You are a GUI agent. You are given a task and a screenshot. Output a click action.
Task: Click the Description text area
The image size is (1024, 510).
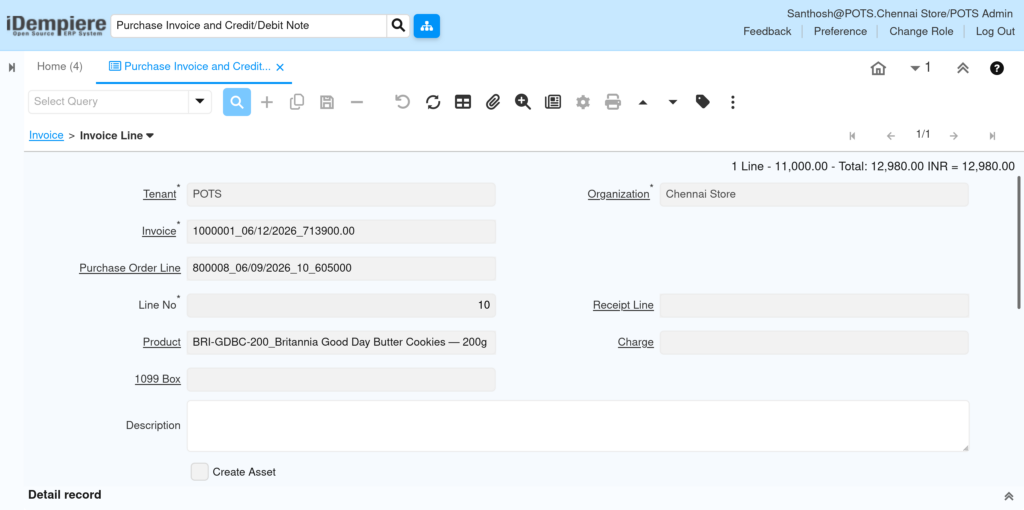click(578, 426)
